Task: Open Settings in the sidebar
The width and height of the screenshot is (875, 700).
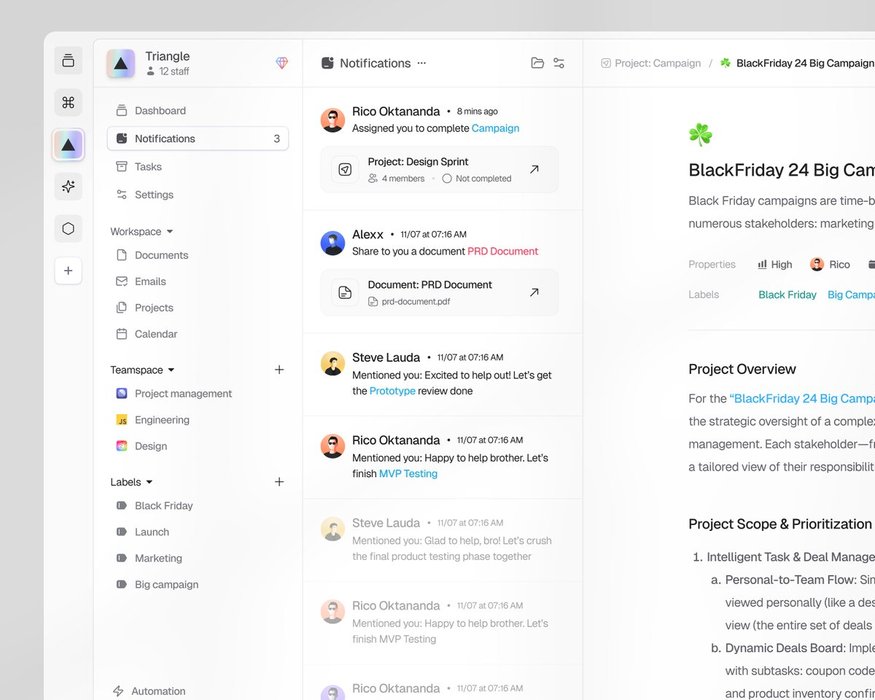Action: (198, 194)
